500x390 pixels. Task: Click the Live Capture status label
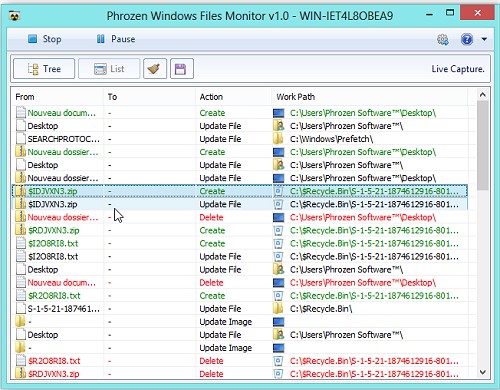click(x=458, y=69)
